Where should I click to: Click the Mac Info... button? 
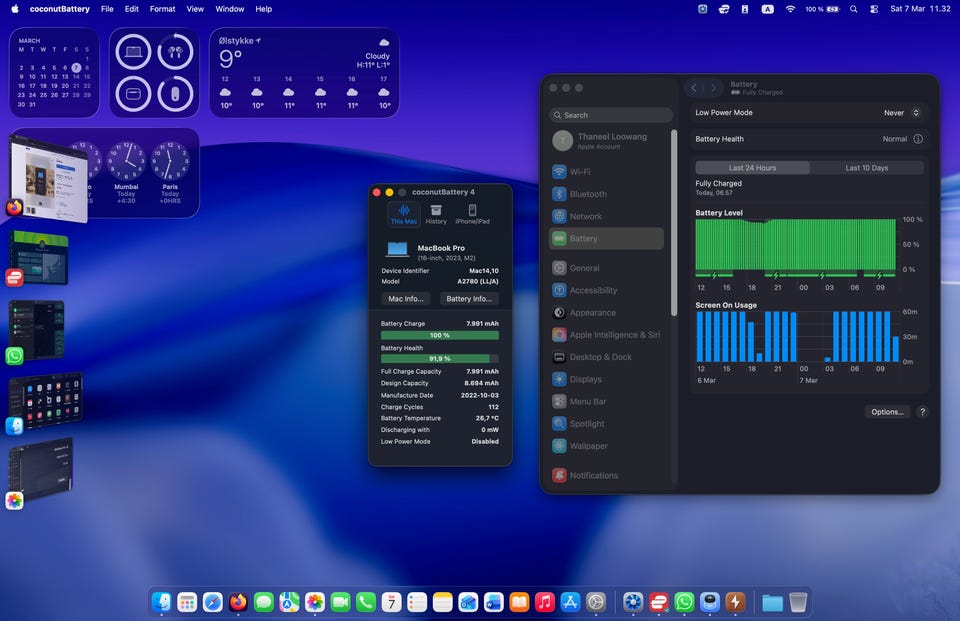click(406, 299)
